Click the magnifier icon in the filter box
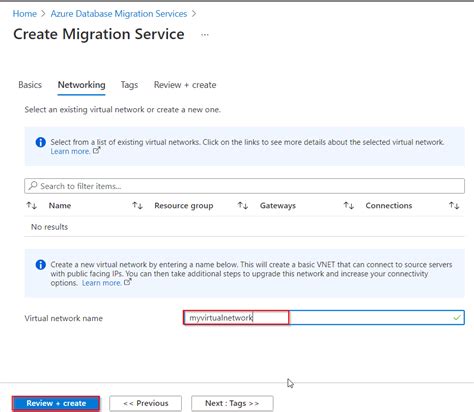Screen dimensions: 474x412 tap(33, 185)
